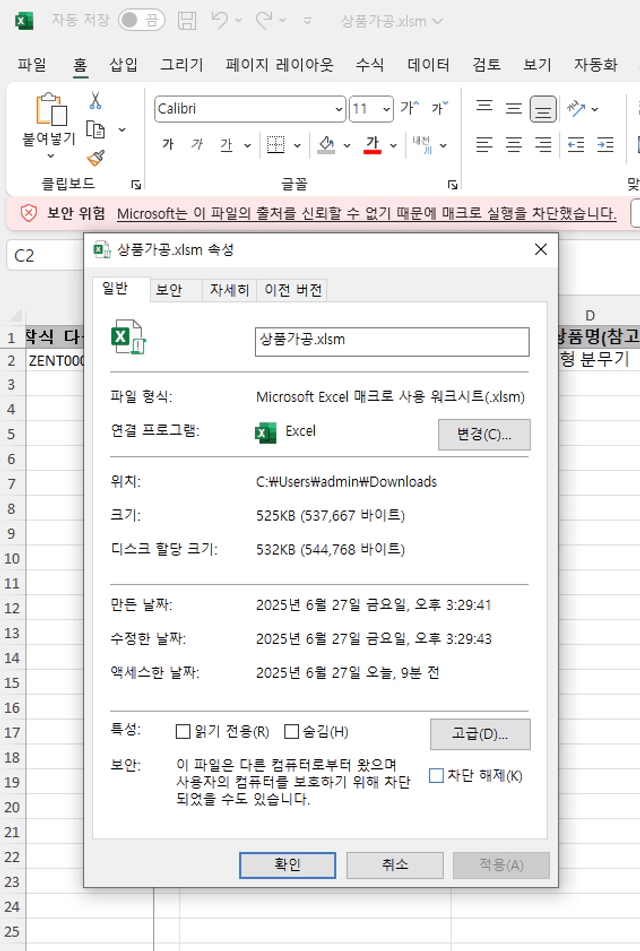The width and height of the screenshot is (640, 951).
Task: Expand the Underline style dropdown
Action: [x=248, y=145]
